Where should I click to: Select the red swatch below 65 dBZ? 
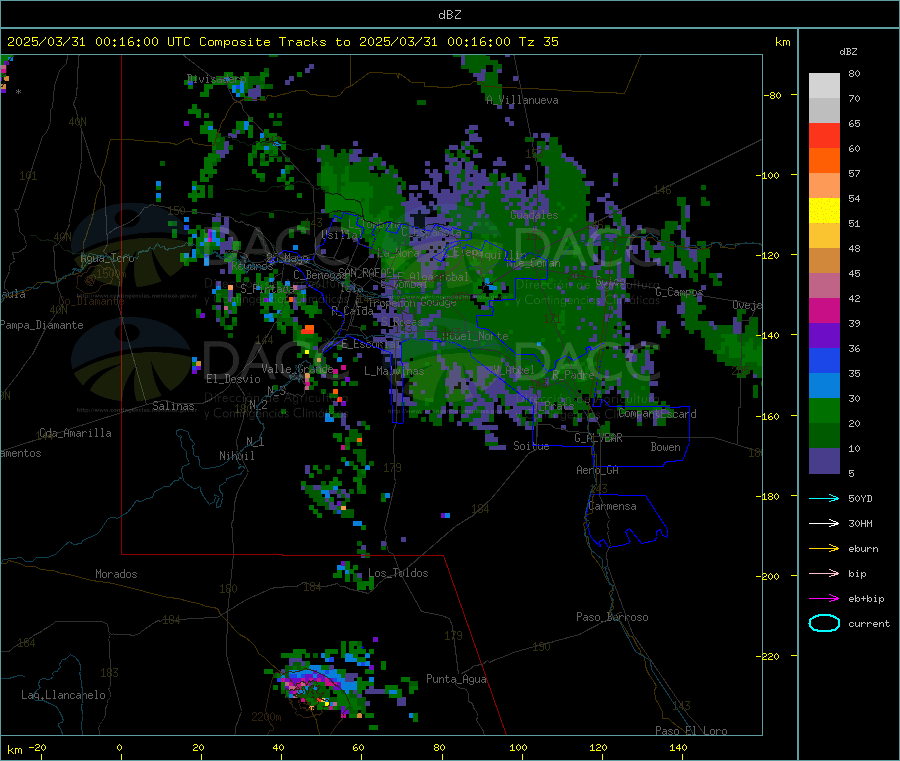[x=824, y=135]
